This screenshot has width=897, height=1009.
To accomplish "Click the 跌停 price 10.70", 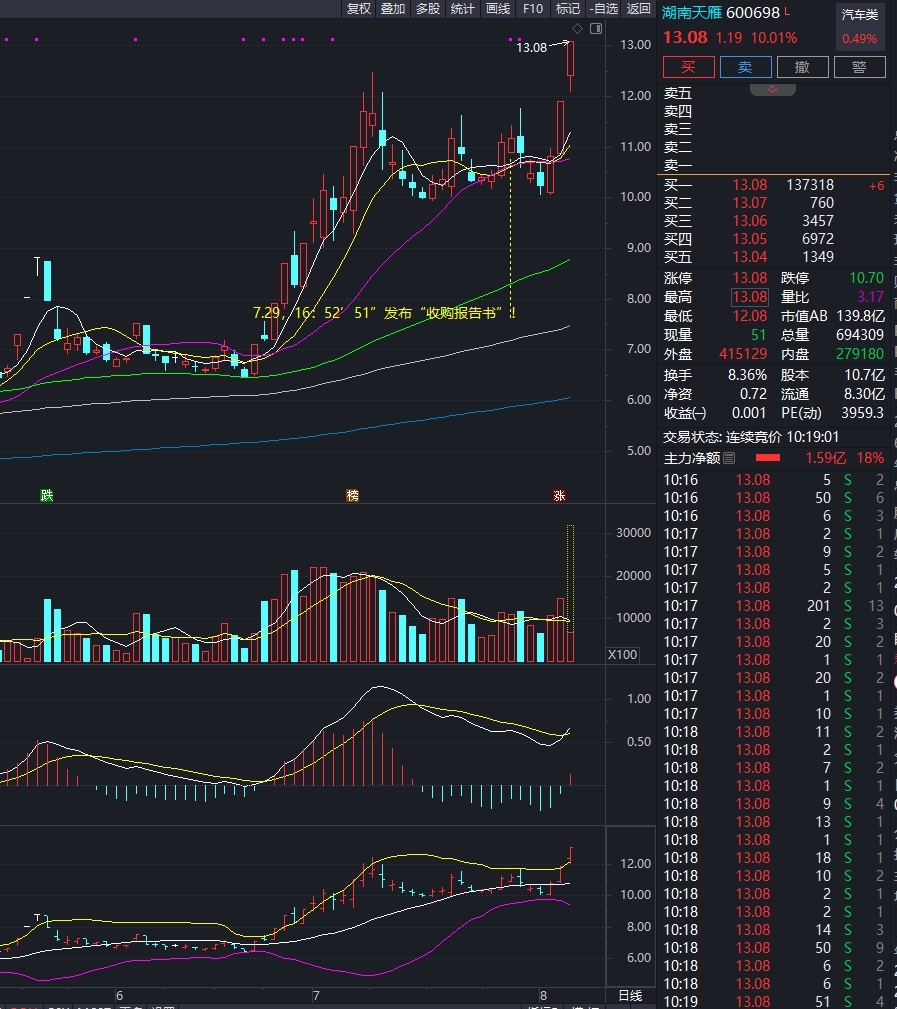I will [x=867, y=278].
